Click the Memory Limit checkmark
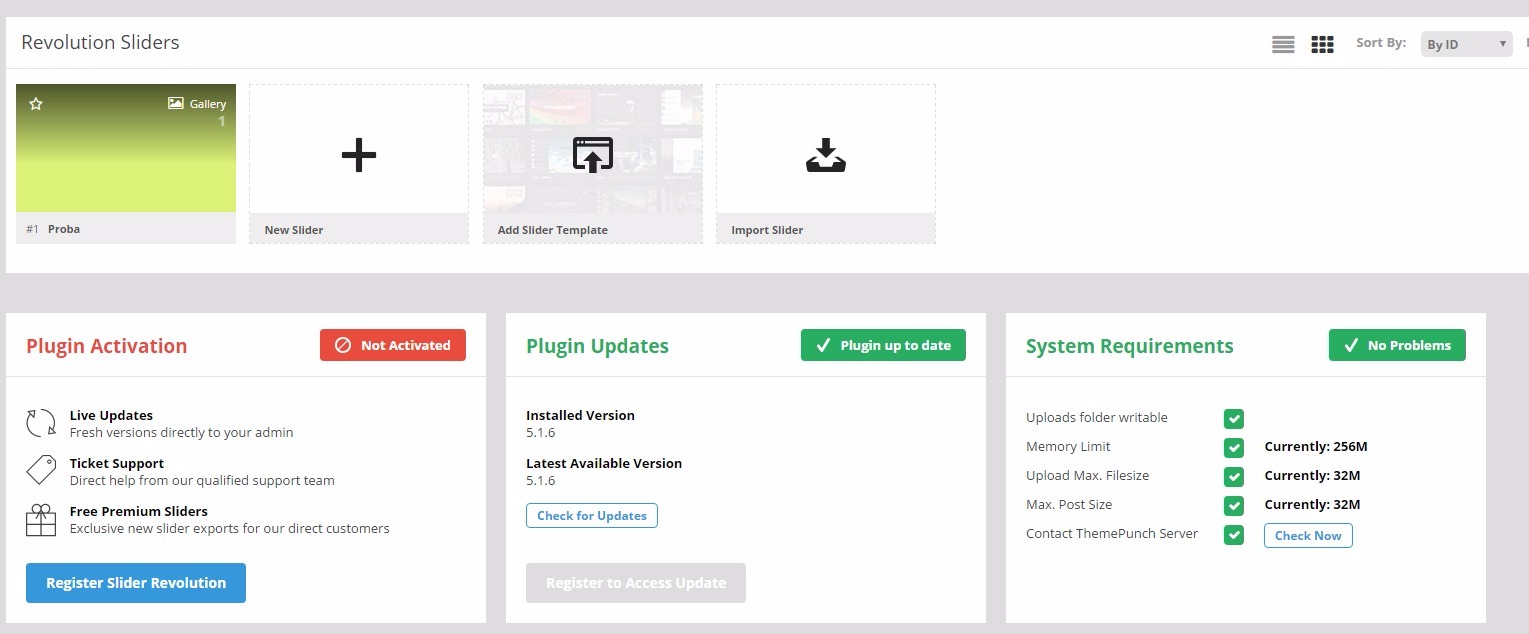 [1234, 447]
